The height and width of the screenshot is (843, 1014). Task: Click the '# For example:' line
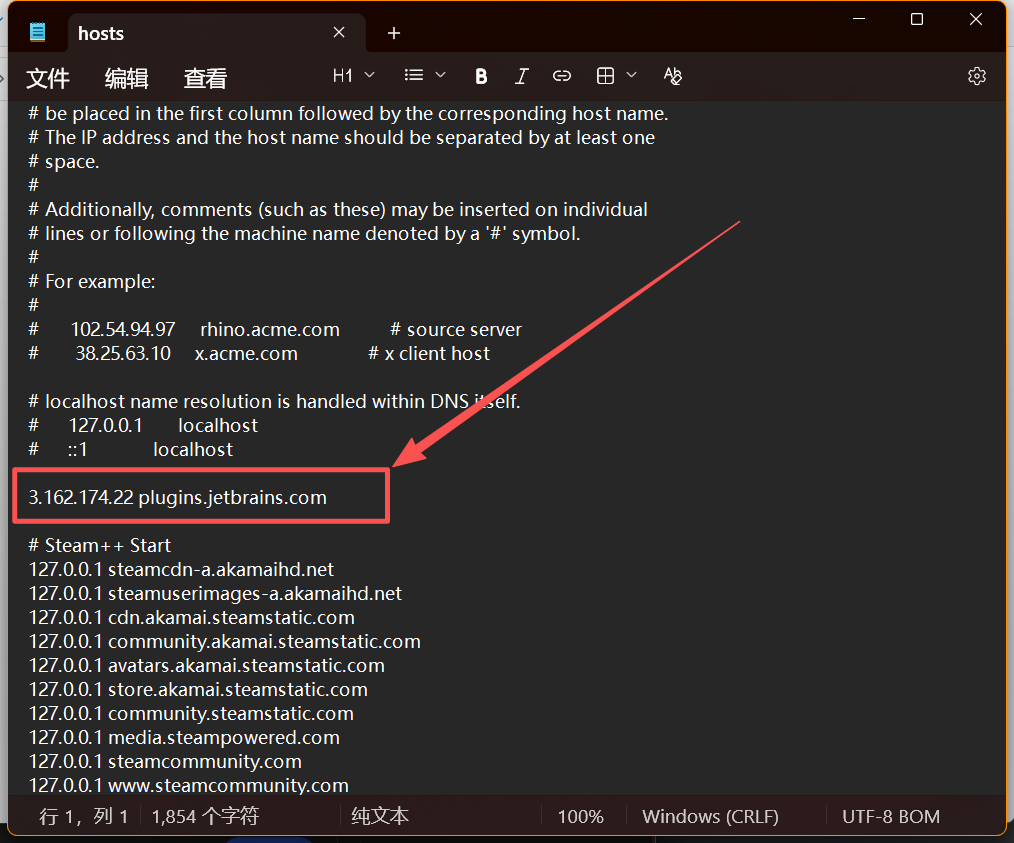click(92, 282)
